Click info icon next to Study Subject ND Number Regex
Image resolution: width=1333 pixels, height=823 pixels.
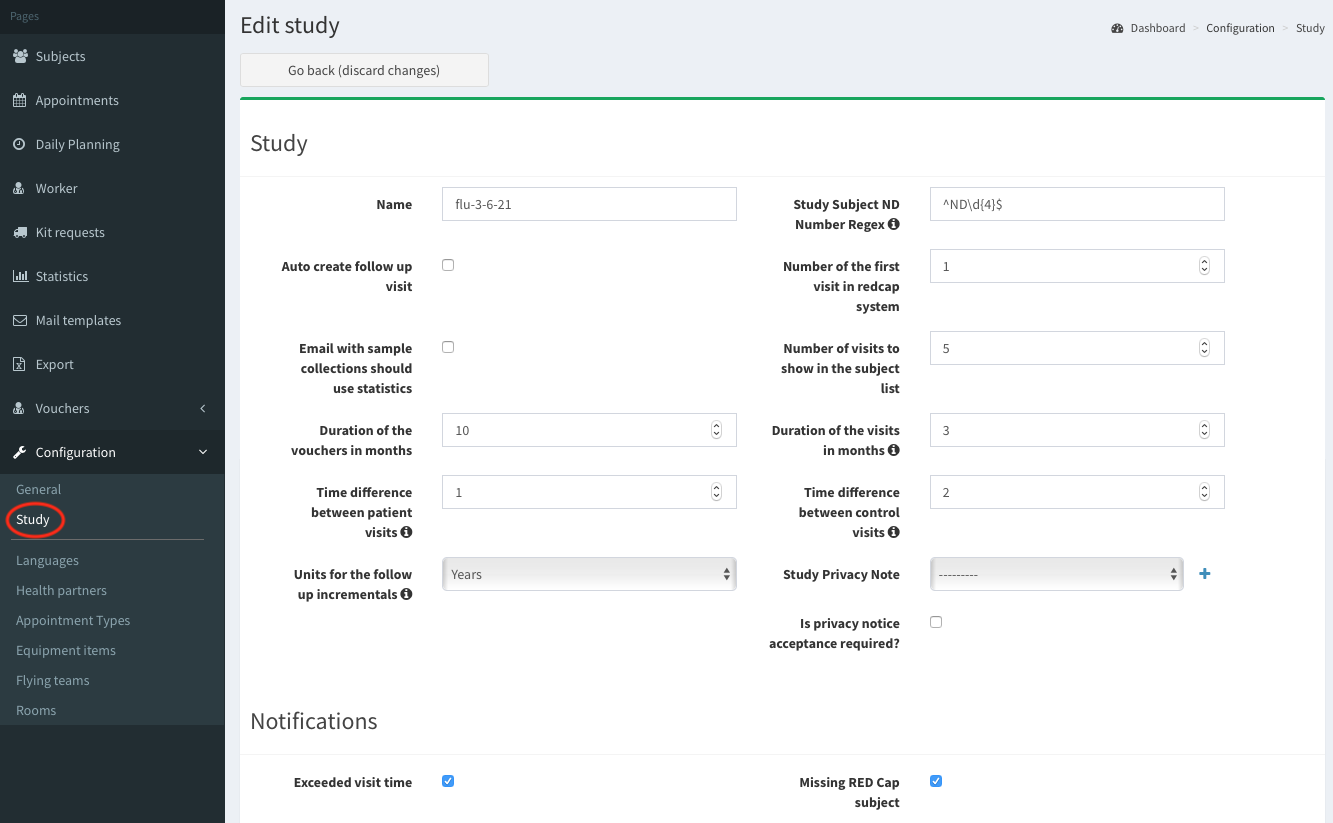pyautogui.click(x=894, y=225)
